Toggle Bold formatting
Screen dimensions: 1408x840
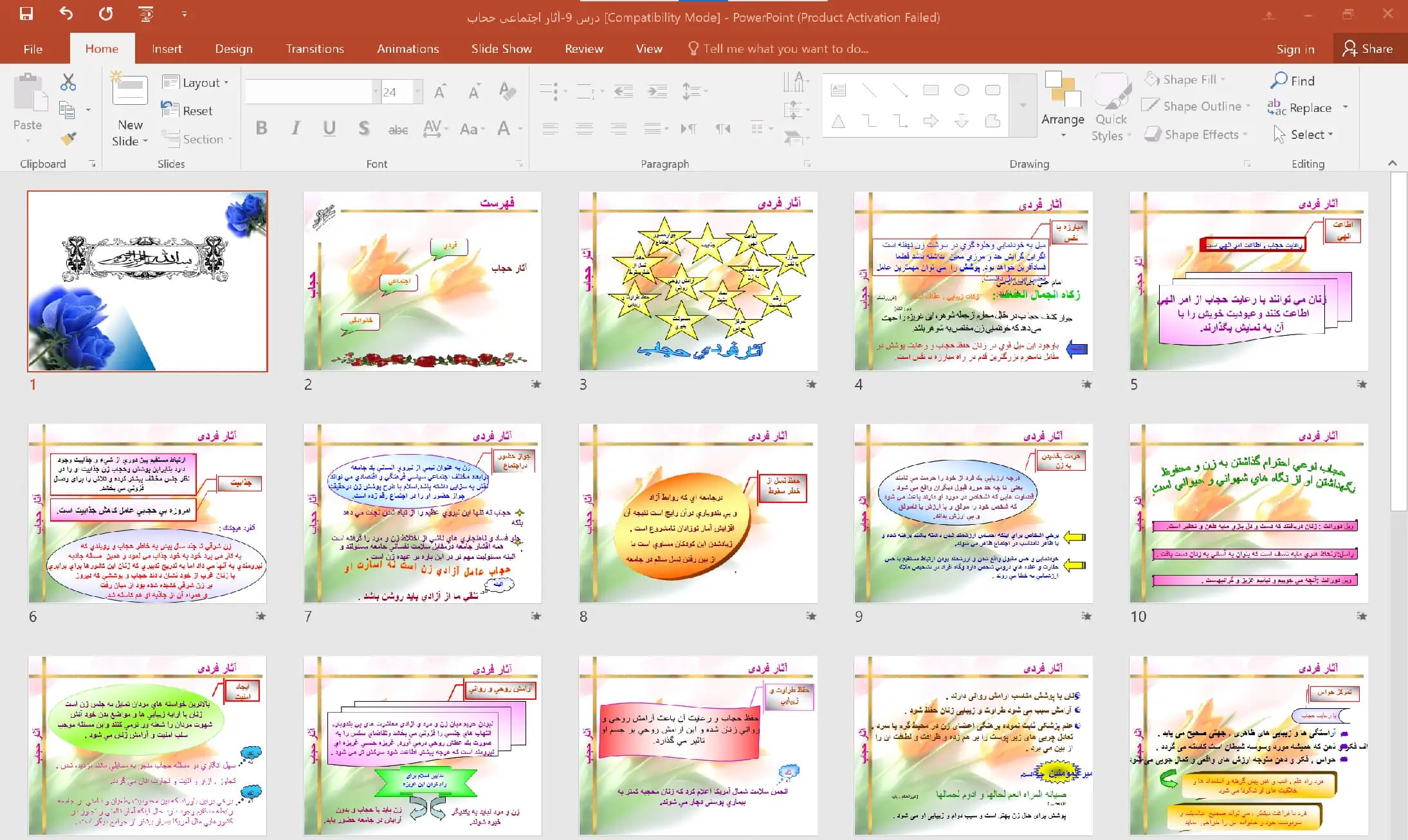(x=261, y=128)
